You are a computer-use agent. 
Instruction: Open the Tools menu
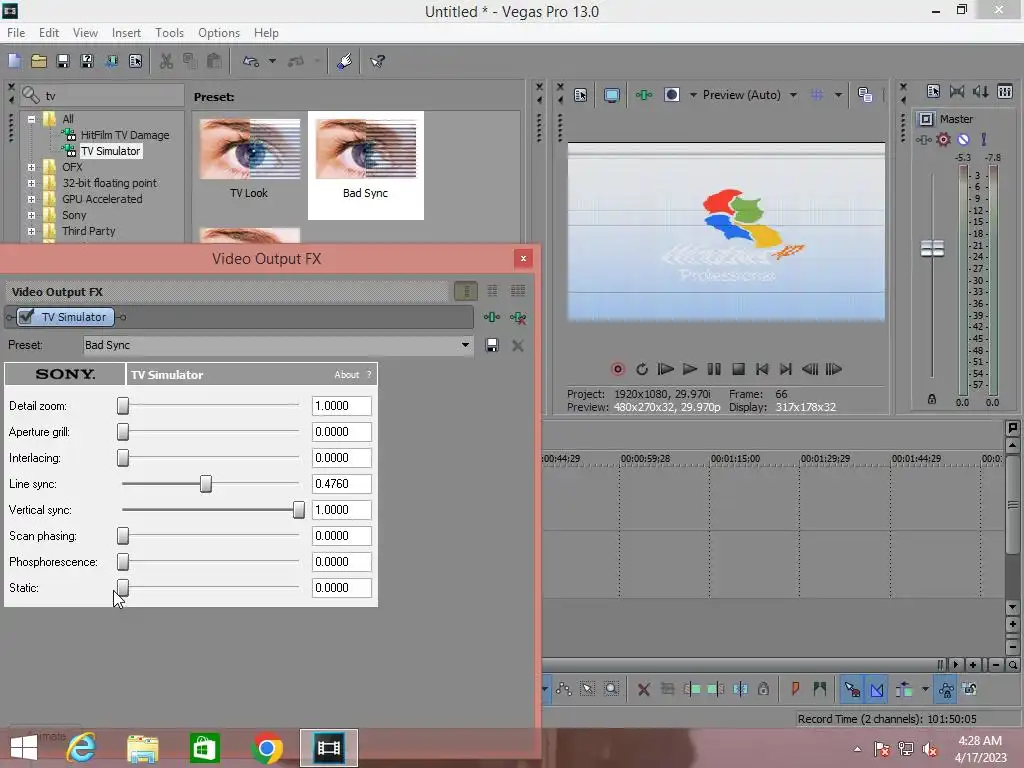(169, 33)
